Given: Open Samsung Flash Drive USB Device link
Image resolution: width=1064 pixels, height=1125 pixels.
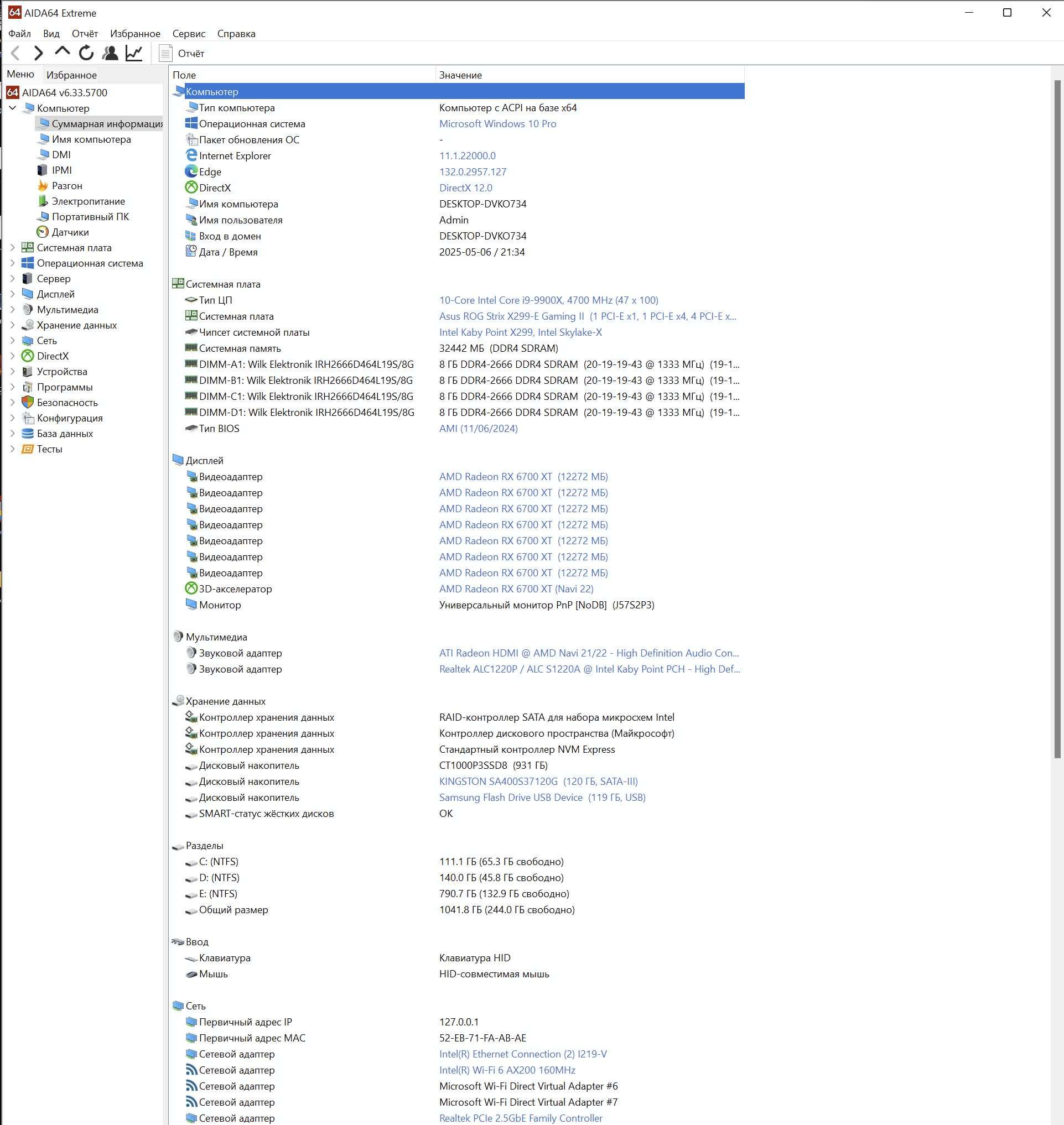Looking at the screenshot, I should point(542,797).
